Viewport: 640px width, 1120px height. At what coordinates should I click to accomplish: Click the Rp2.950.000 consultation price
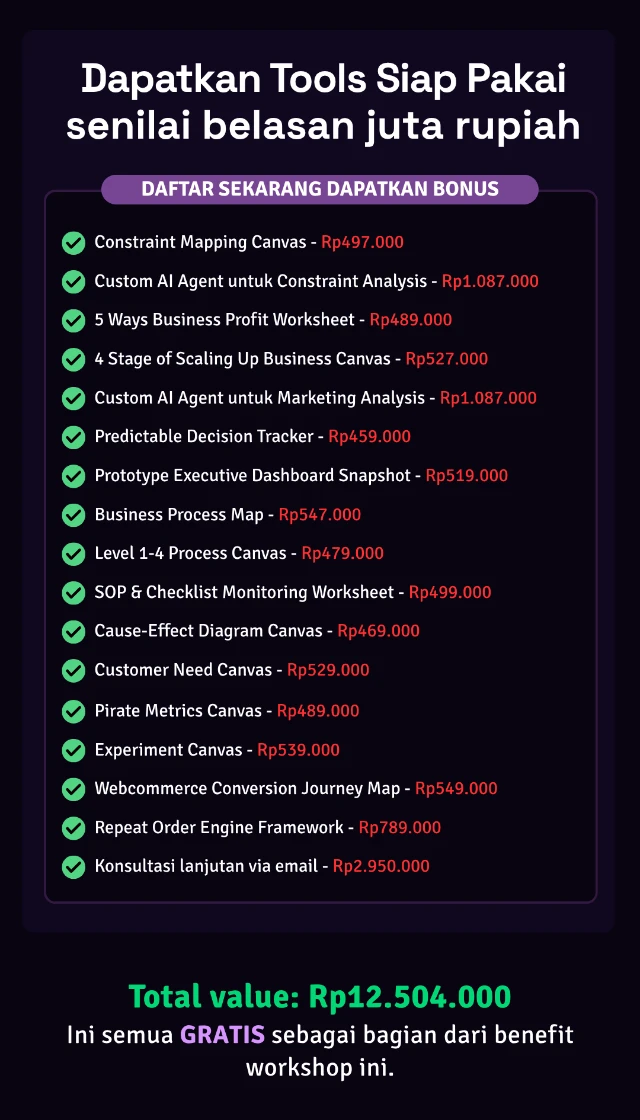381,866
